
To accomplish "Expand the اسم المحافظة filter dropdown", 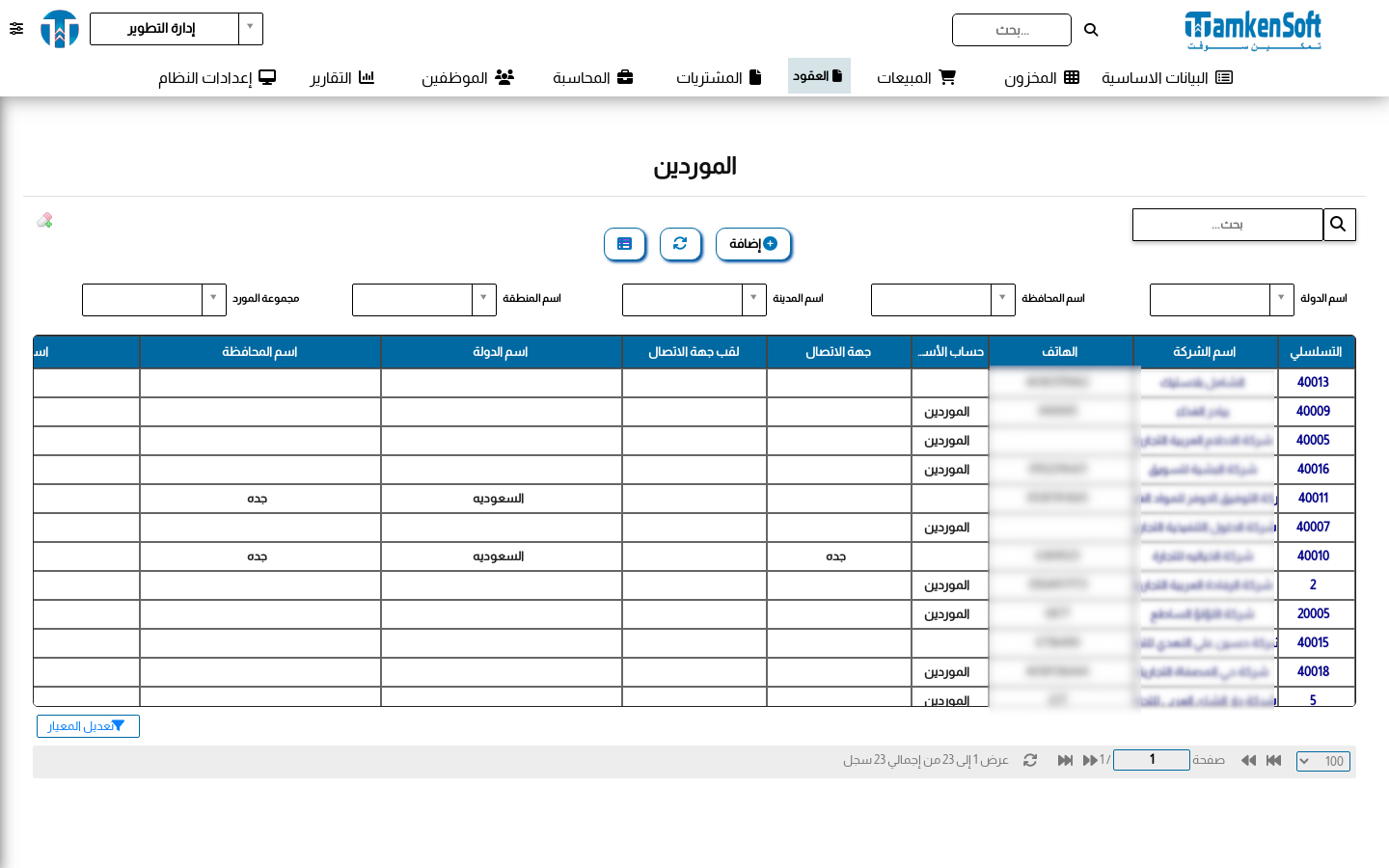I will coord(1003,299).
